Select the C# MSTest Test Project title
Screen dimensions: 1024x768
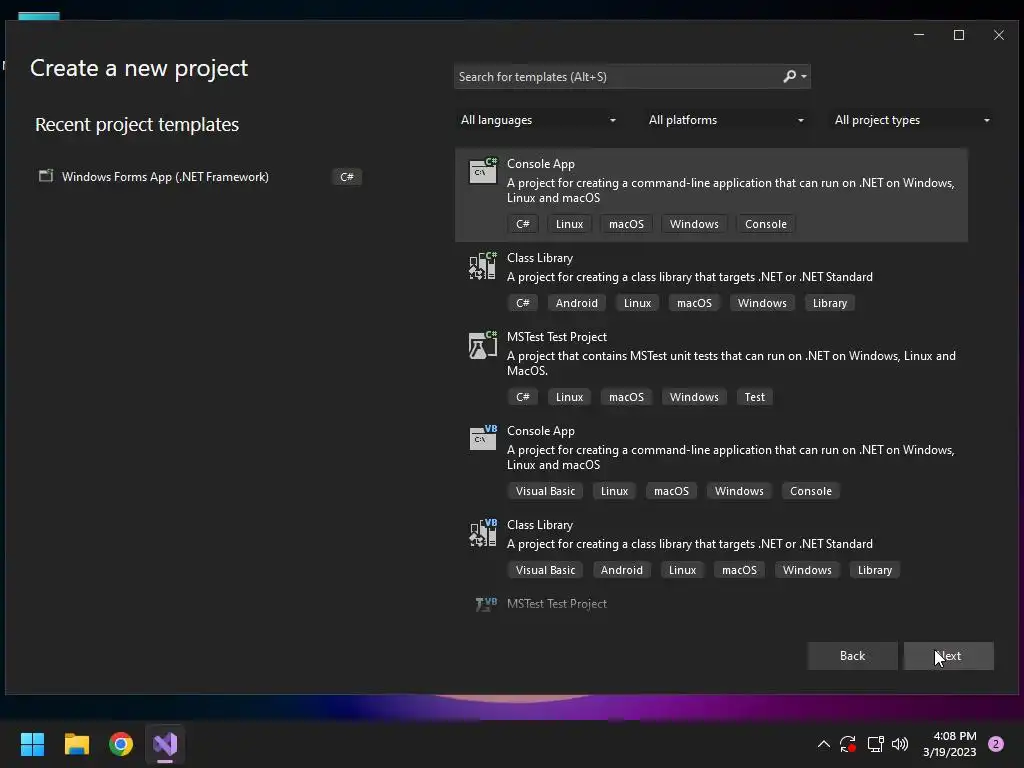[x=557, y=337]
